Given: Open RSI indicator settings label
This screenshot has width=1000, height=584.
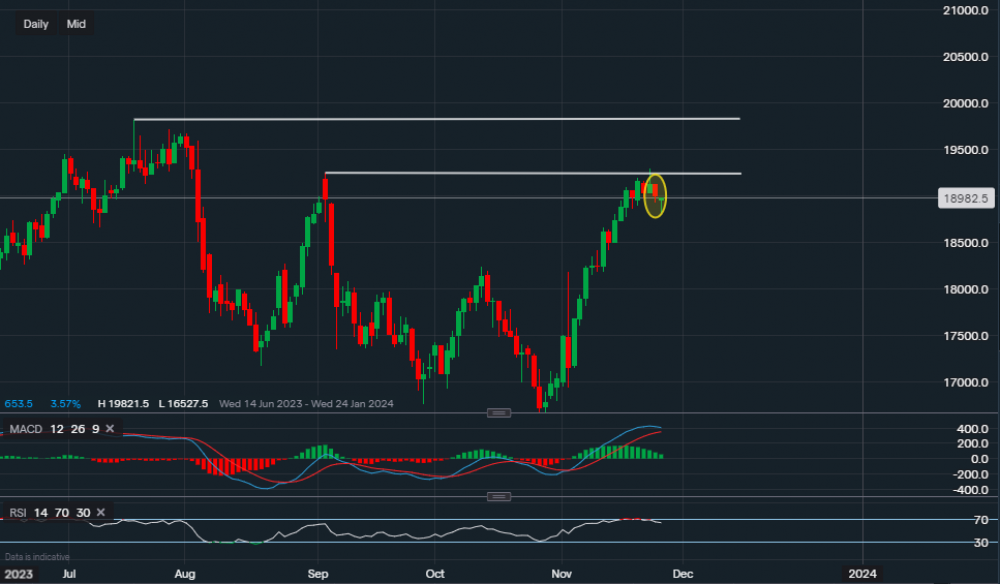Looking at the screenshot, I should pos(18,513).
